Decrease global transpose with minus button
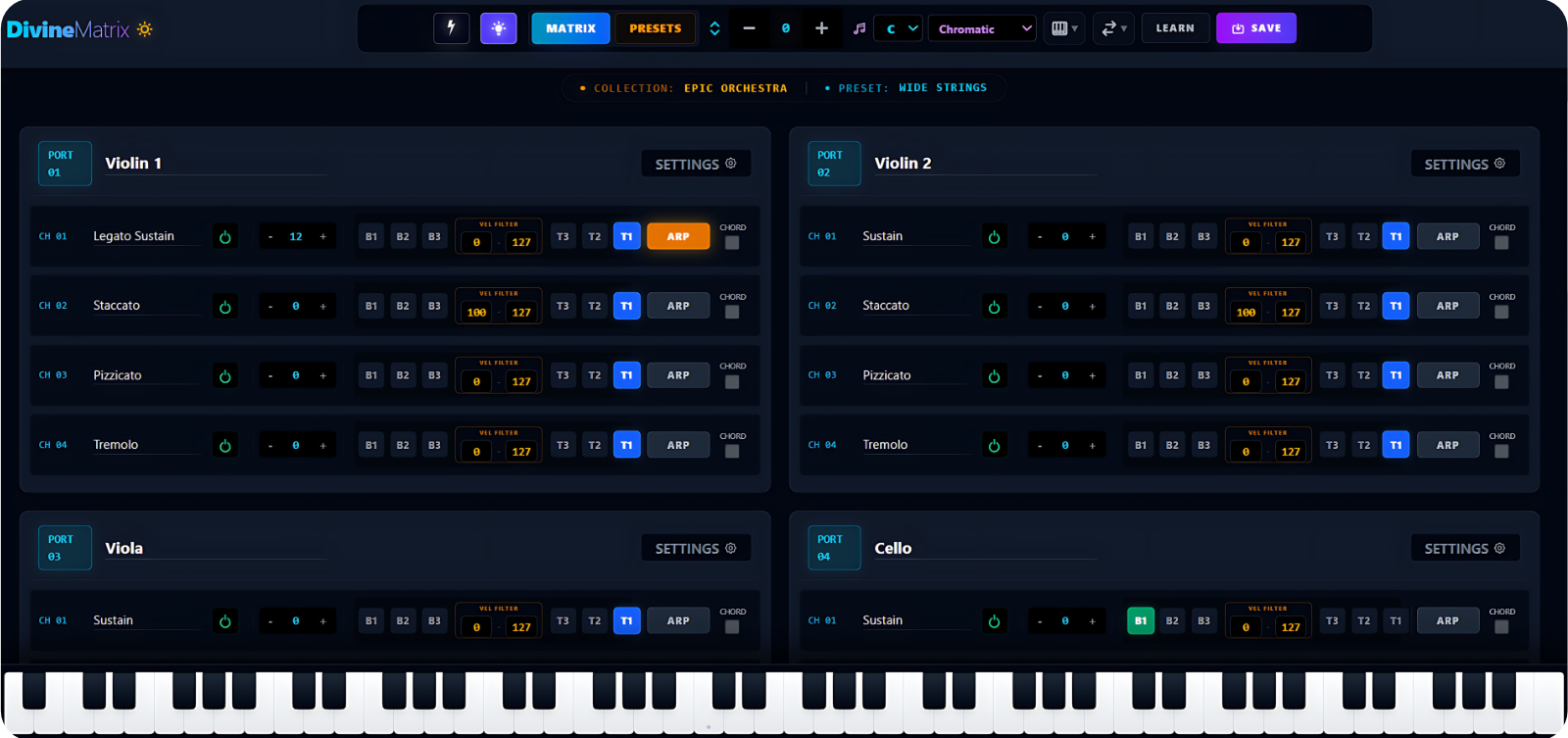This screenshot has width=1568, height=738. click(x=749, y=28)
